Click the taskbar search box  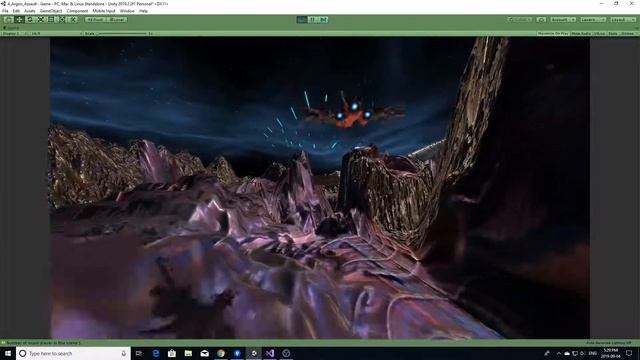[73, 353]
